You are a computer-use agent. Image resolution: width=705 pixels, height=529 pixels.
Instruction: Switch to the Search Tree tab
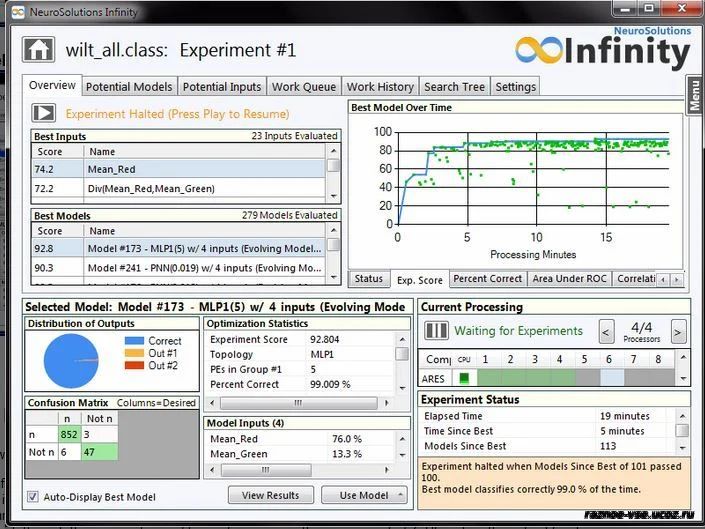pyautogui.click(x=455, y=87)
